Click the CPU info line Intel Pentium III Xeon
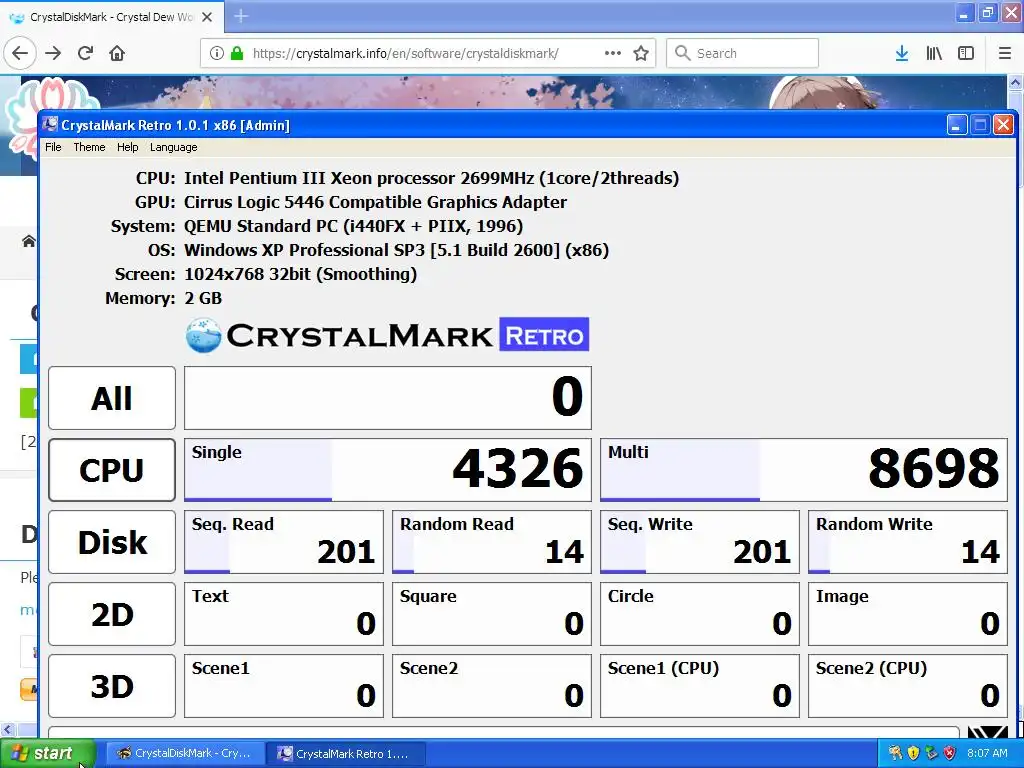Viewport: 1024px width, 768px height. coord(431,178)
